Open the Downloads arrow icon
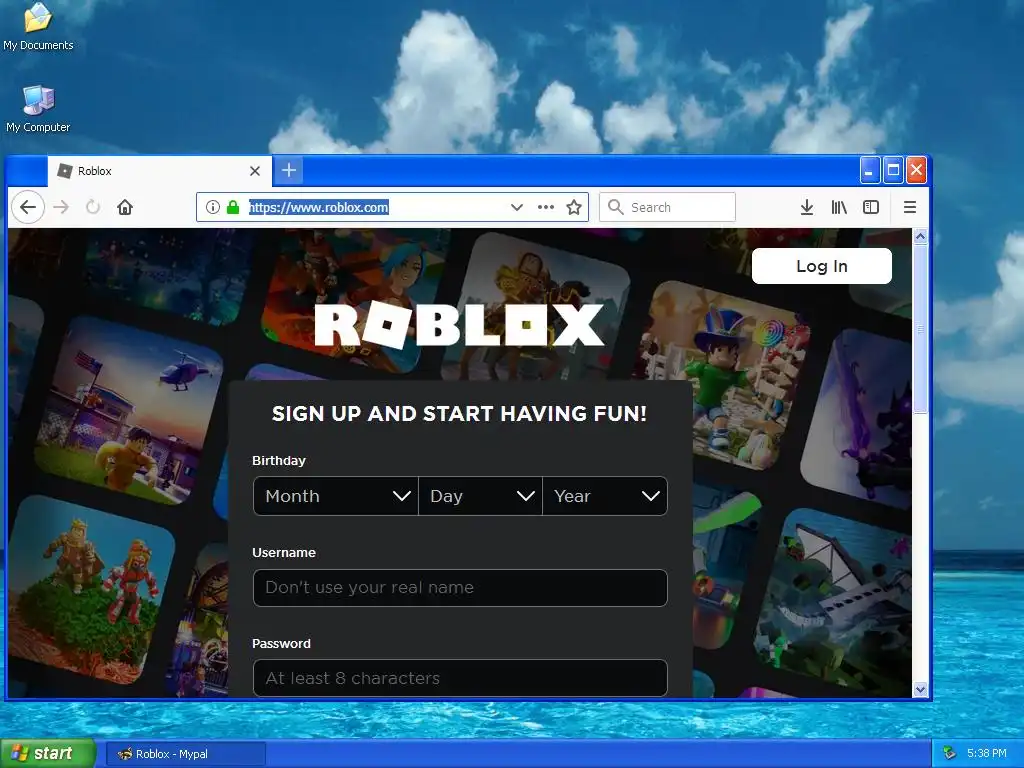 click(x=807, y=207)
